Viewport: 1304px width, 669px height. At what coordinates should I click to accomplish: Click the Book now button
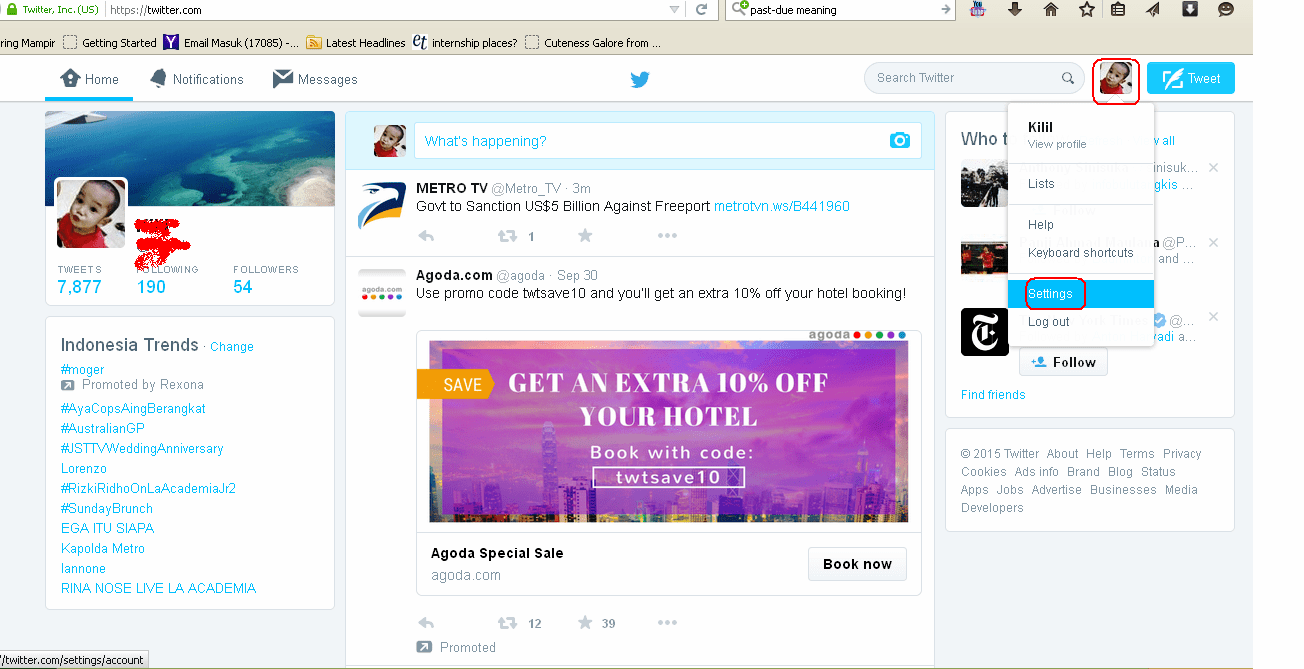tap(857, 564)
